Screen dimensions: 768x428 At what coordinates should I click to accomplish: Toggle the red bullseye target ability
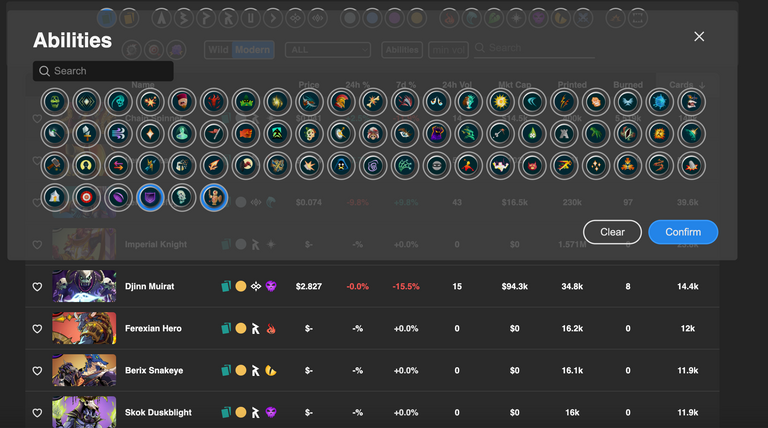87,197
